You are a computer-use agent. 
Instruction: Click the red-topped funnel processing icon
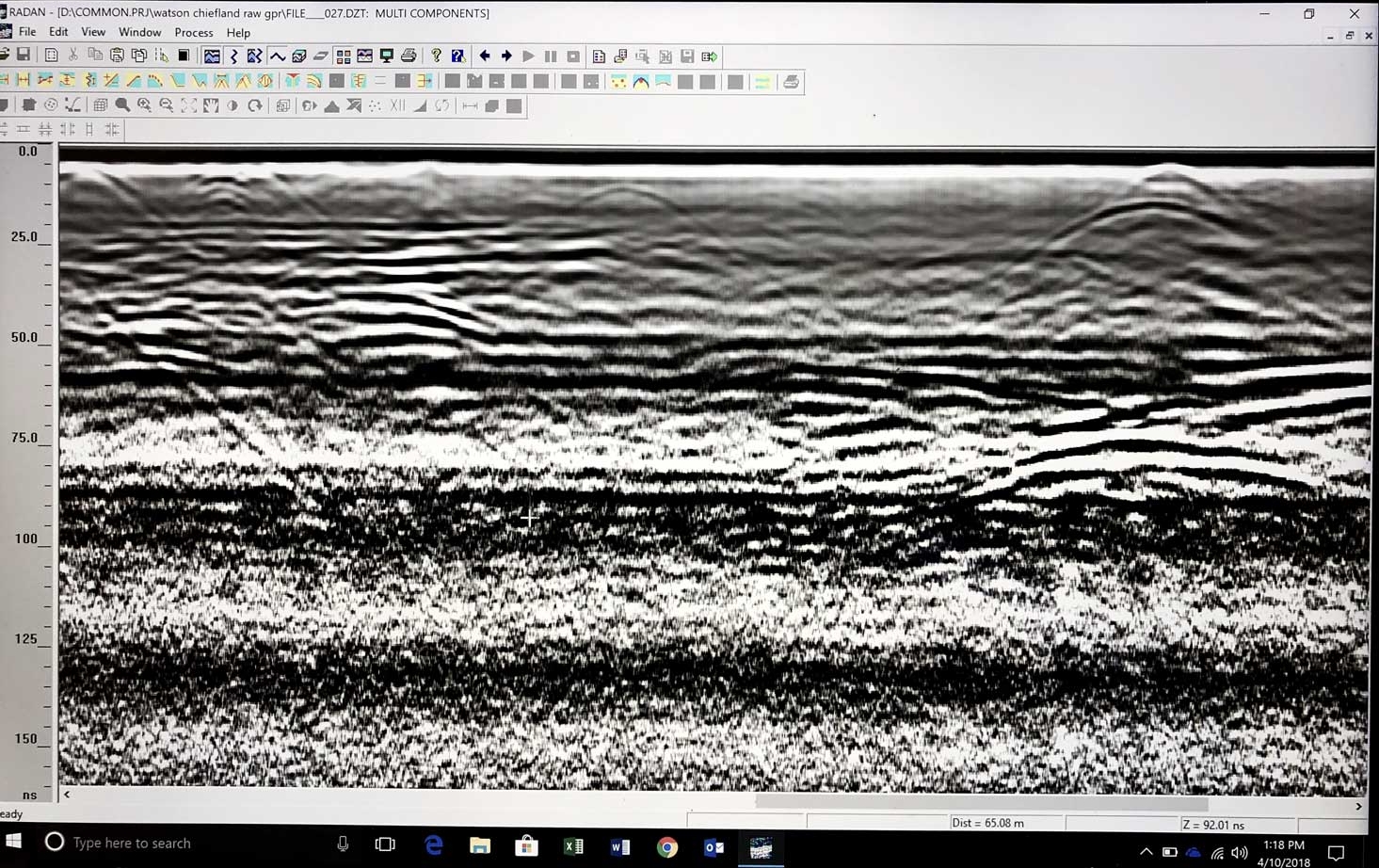(x=293, y=82)
